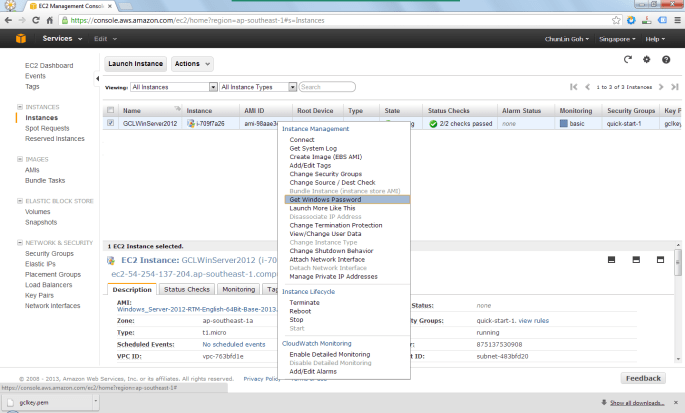The image size is (685, 413).
Task: Choose Reboot in context menu
Action: (x=300, y=311)
